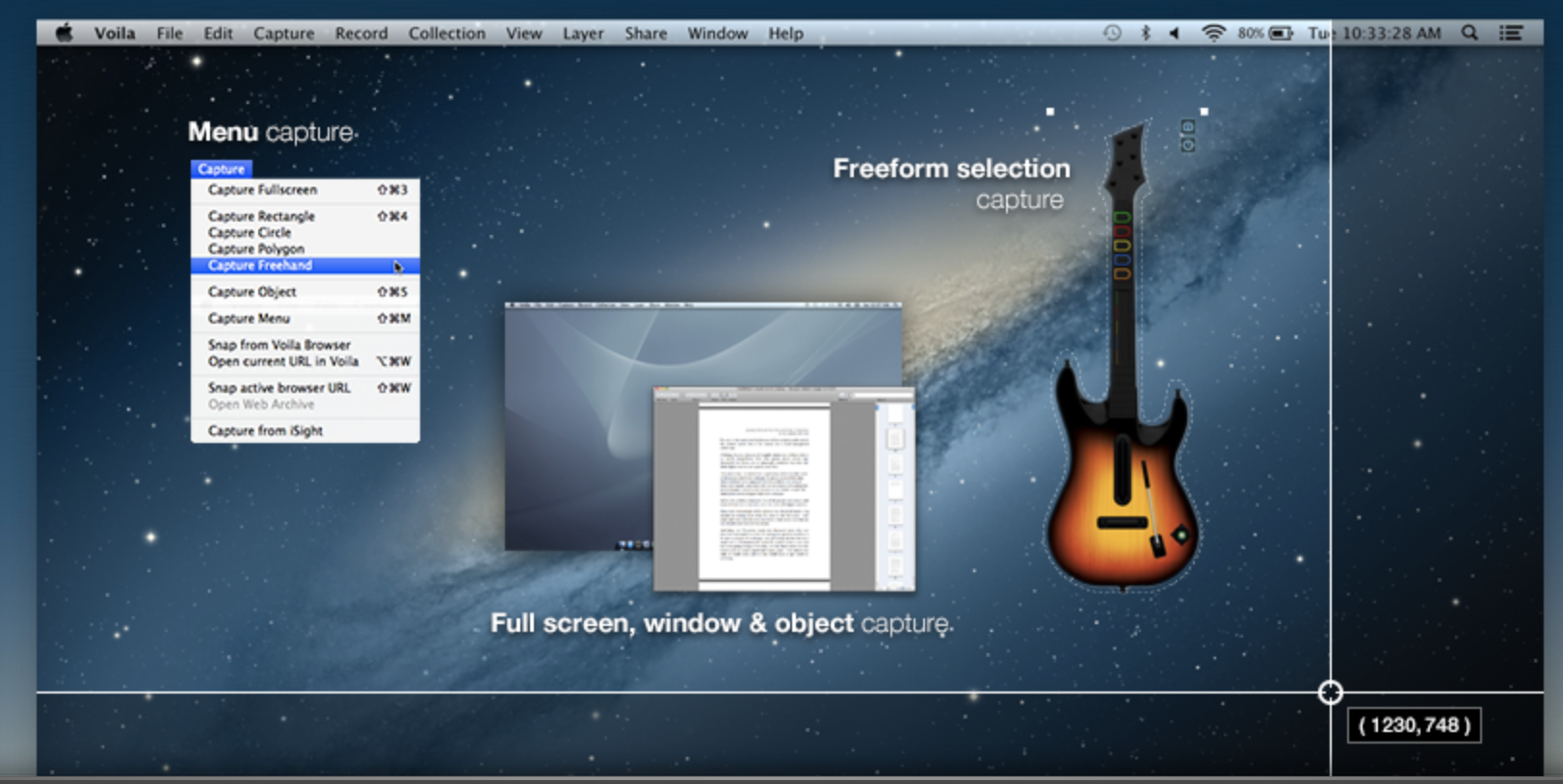Click the document window capture thumbnail
The width and height of the screenshot is (1563, 784).
coord(784,489)
